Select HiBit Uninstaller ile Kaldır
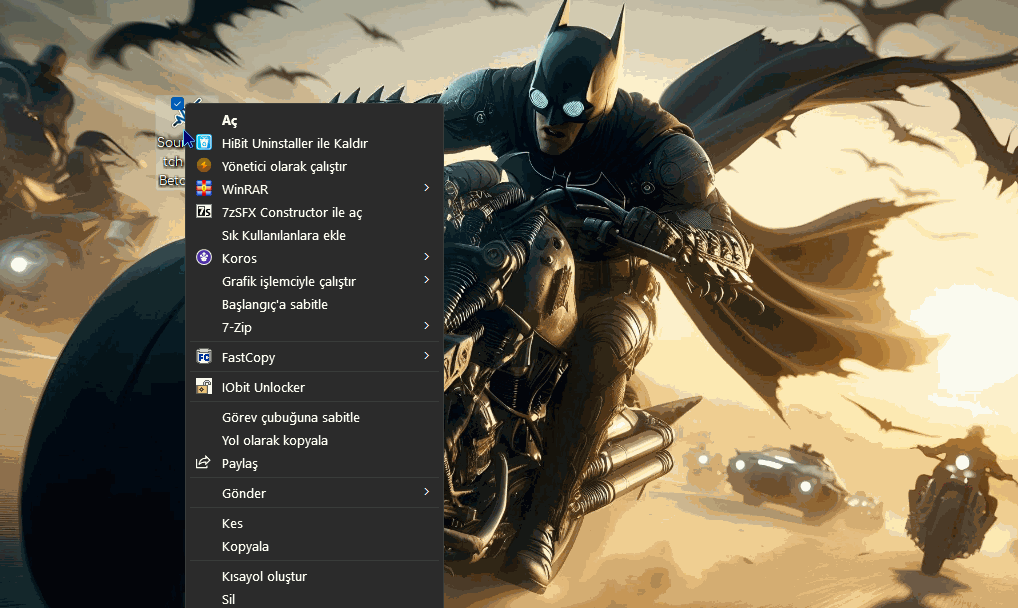This screenshot has height=608, width=1018. (315, 143)
